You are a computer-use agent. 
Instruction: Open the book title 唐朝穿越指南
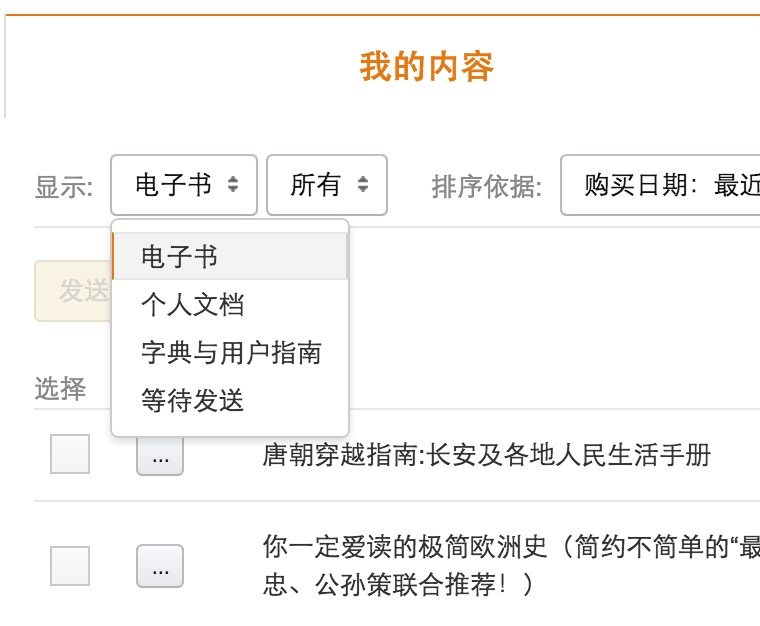[486, 455]
